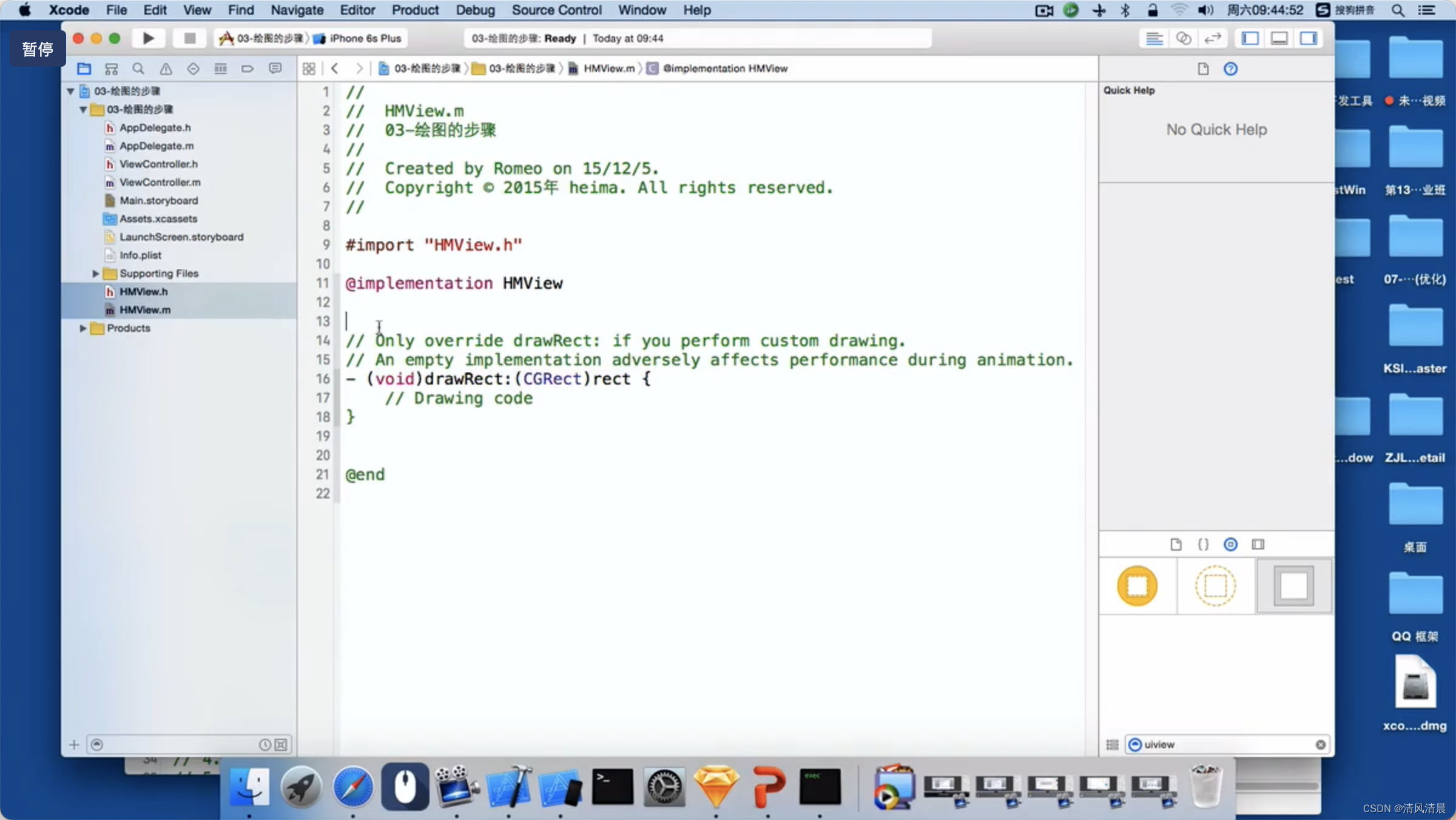Open Finder from the Dock
Screen dimensions: 1456x820
click(x=249, y=787)
